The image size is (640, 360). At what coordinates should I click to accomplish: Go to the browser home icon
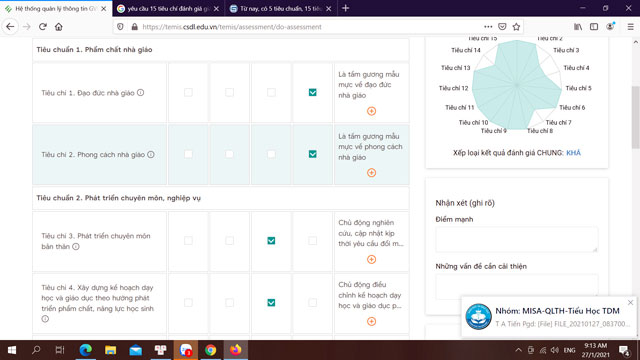[59, 27]
